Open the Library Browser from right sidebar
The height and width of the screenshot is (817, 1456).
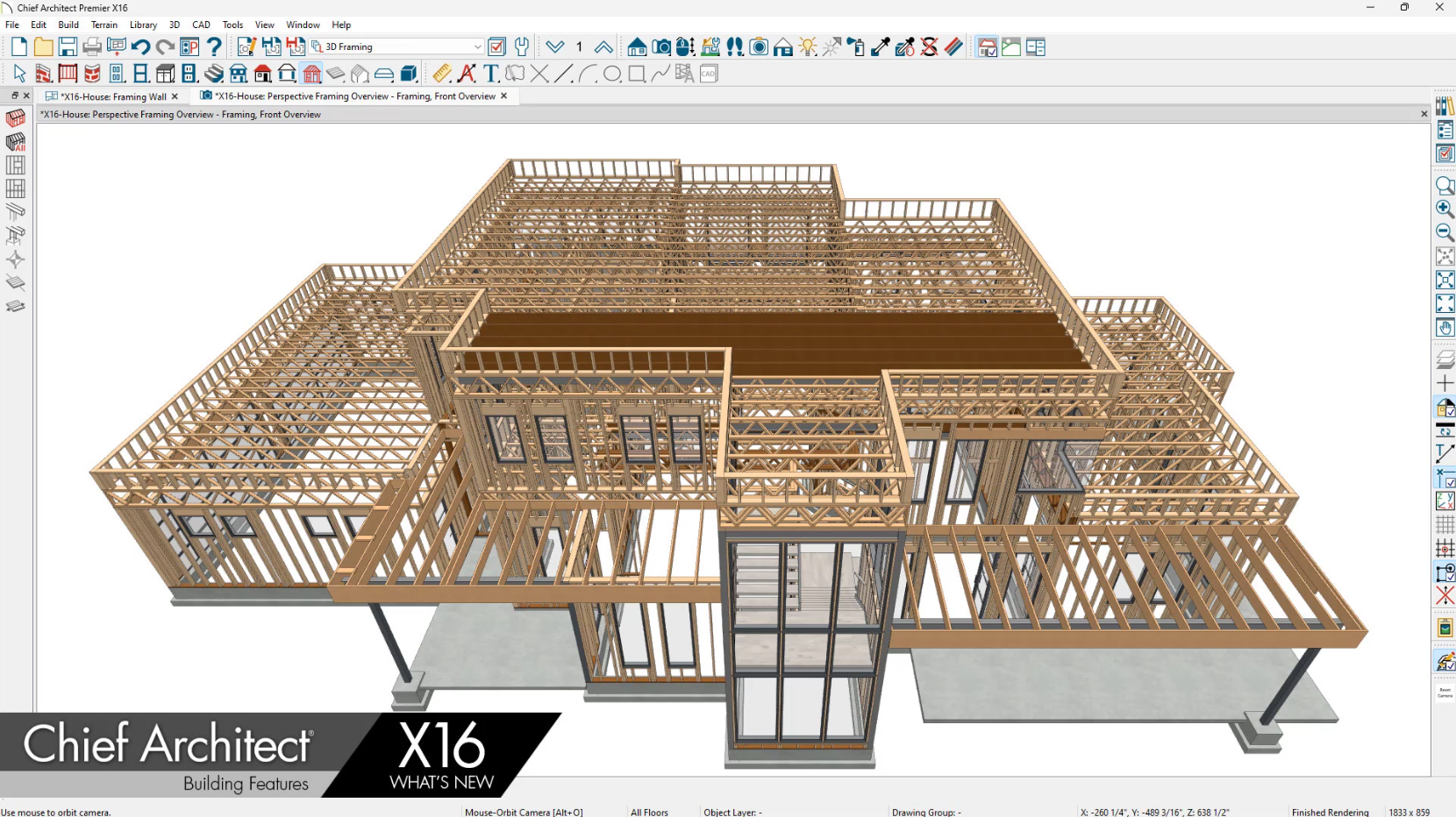(x=1445, y=107)
